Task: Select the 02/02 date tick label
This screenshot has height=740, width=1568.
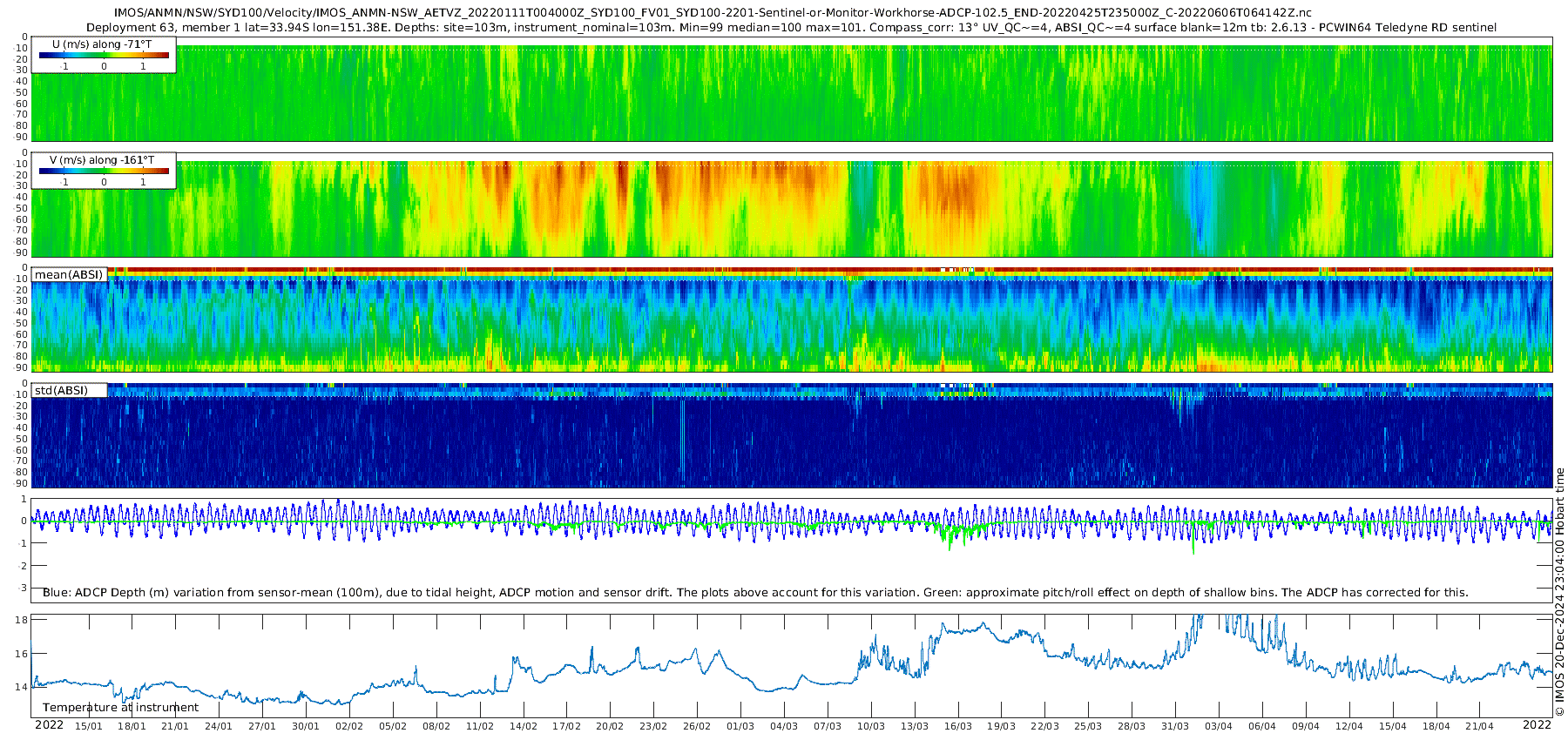Action: (x=349, y=726)
